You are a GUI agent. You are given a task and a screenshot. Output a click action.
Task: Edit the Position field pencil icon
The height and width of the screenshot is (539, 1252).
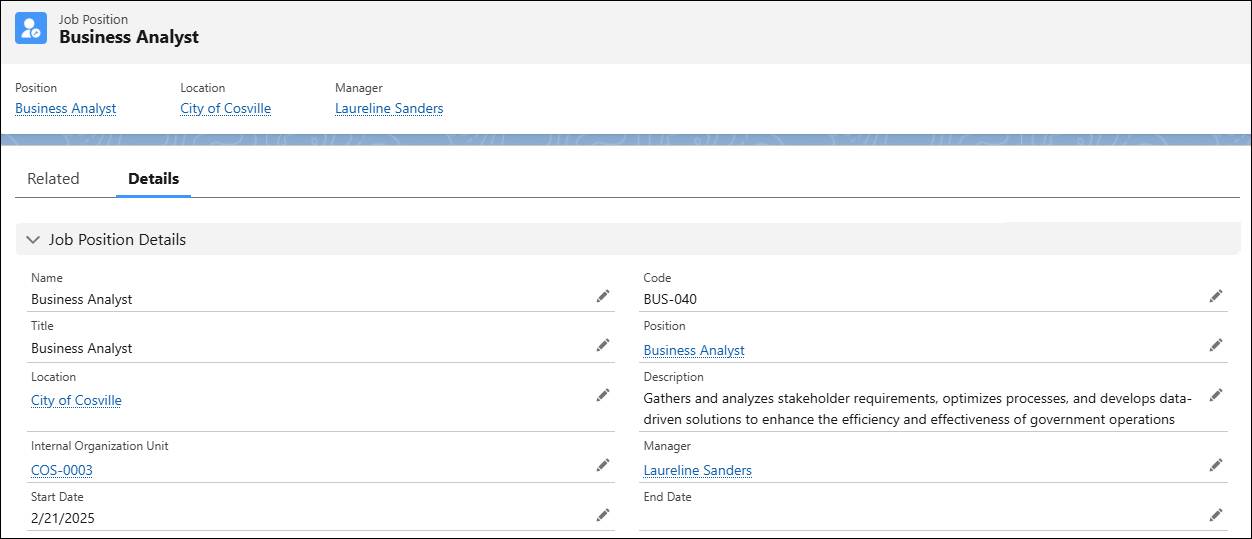pos(1216,345)
